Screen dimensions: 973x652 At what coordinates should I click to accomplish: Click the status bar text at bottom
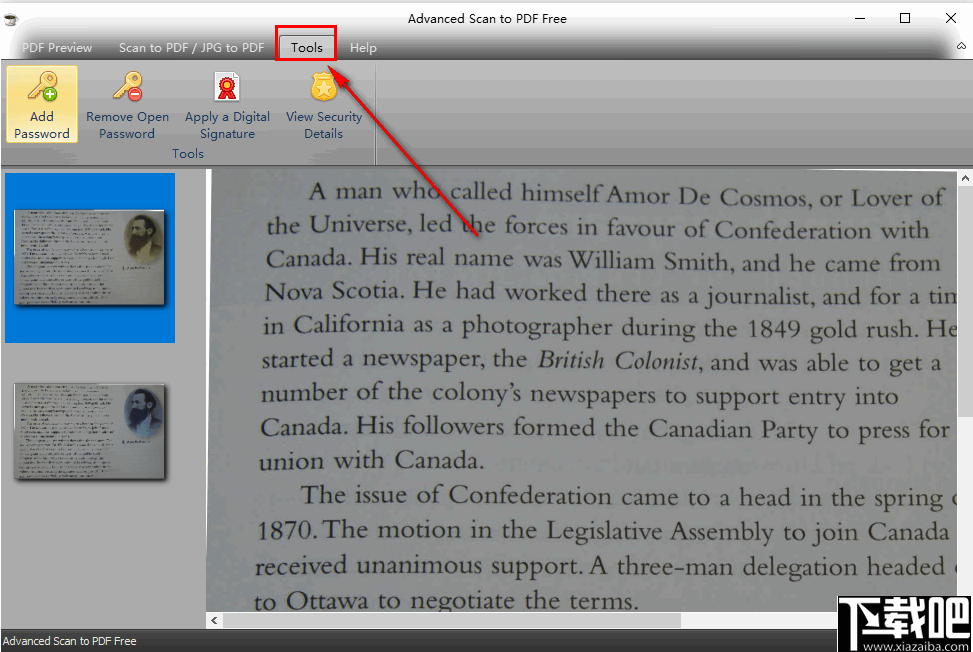70,641
